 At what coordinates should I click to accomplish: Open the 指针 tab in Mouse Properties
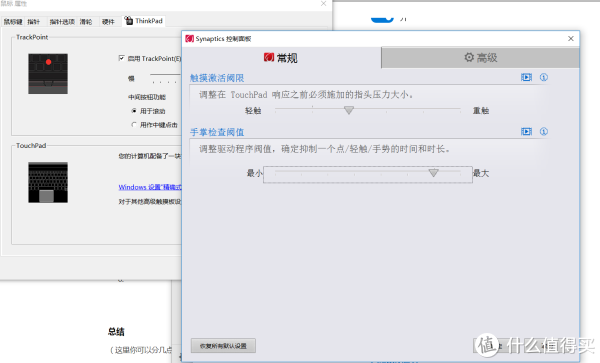pyautogui.click(x=34, y=22)
